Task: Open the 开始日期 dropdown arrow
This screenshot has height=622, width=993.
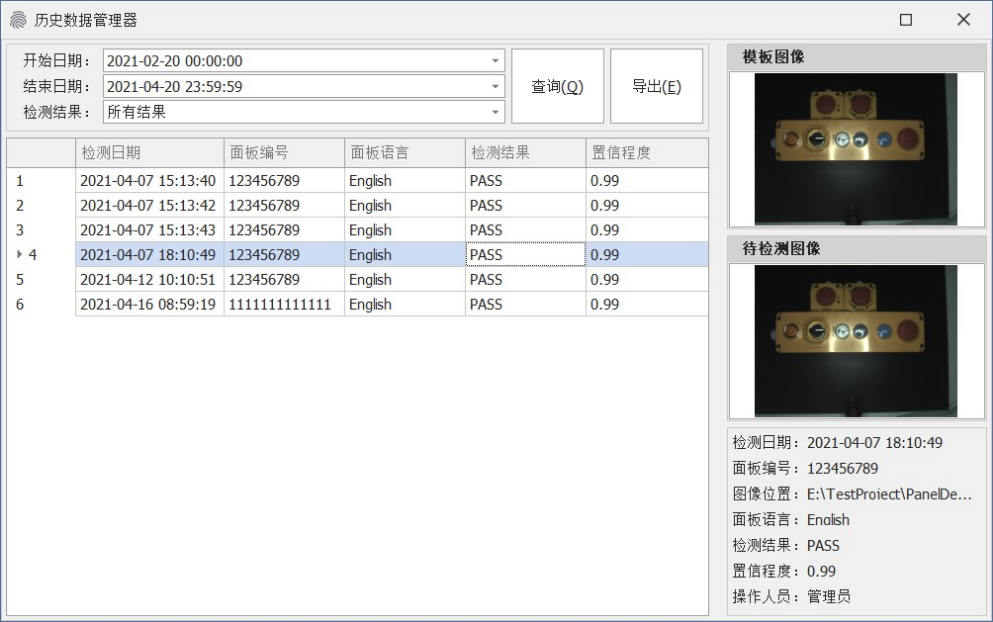Action: coord(494,61)
